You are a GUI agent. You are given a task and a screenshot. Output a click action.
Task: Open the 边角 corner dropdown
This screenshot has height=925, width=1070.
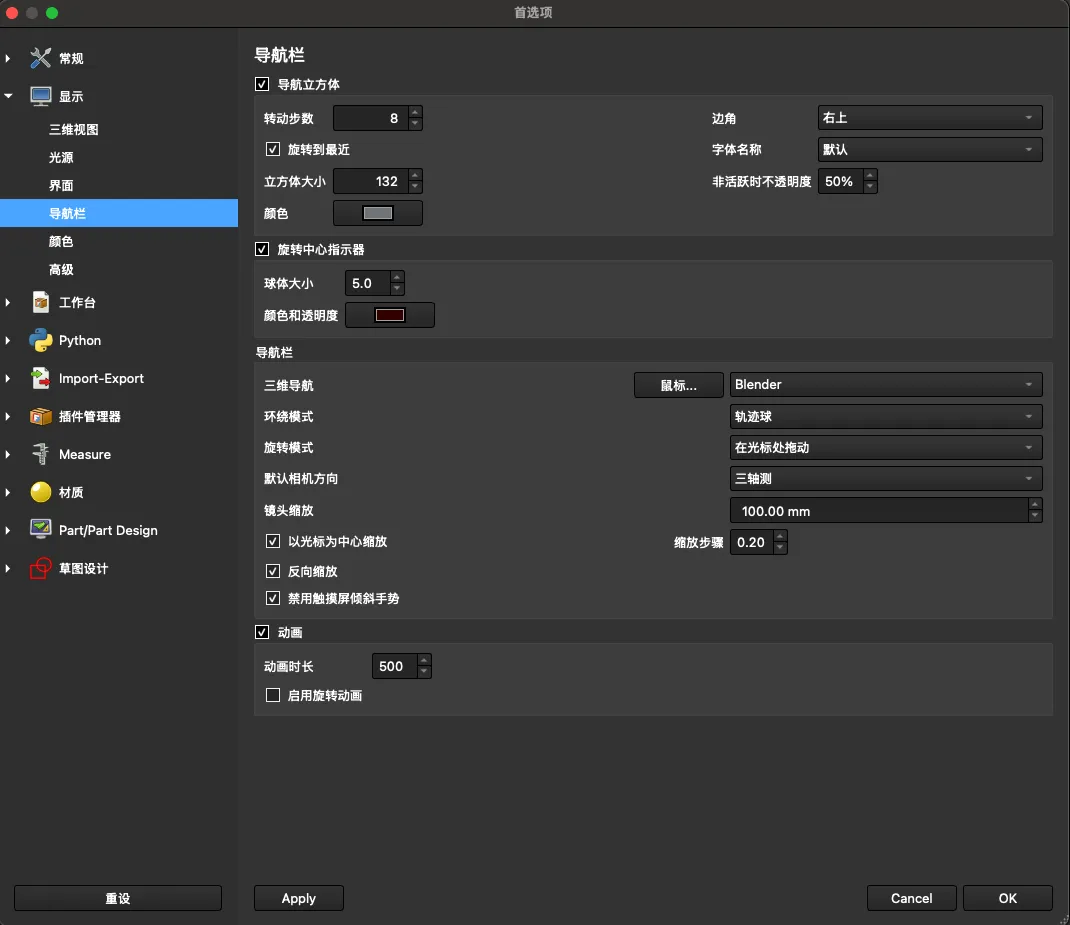coord(929,118)
